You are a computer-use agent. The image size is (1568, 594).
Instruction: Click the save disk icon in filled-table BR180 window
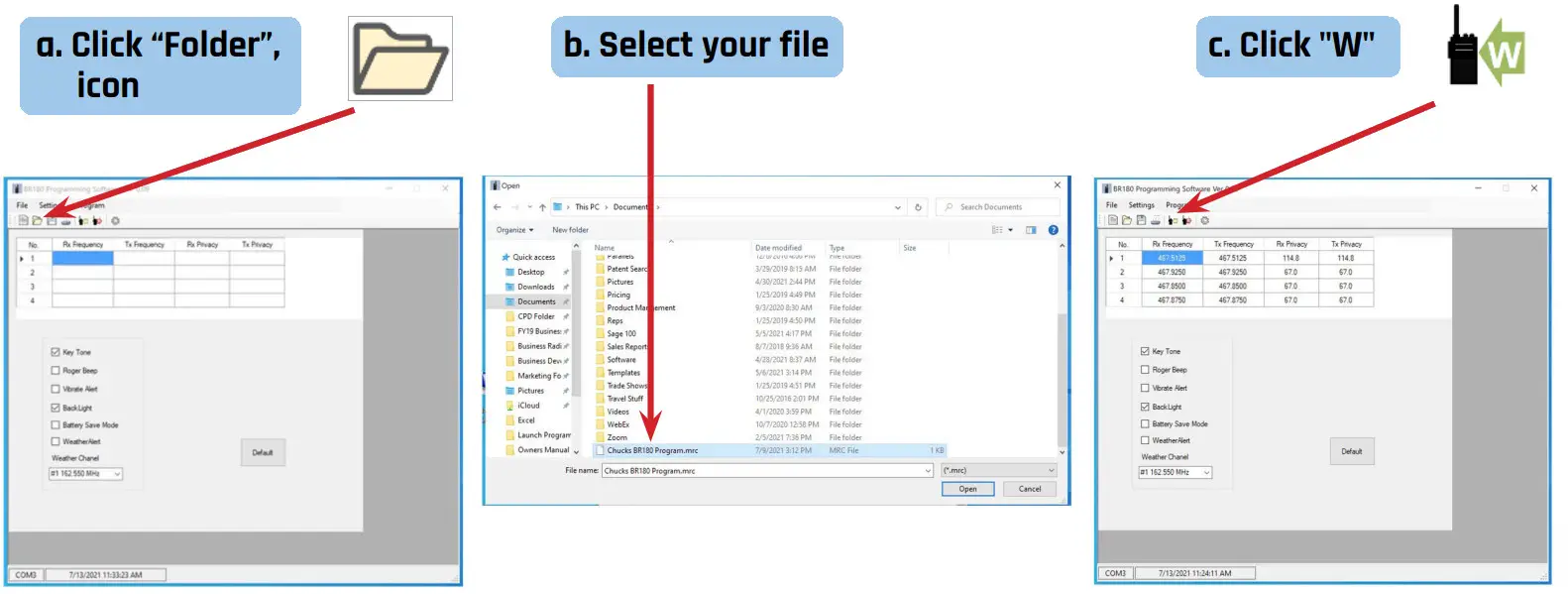click(x=1141, y=220)
